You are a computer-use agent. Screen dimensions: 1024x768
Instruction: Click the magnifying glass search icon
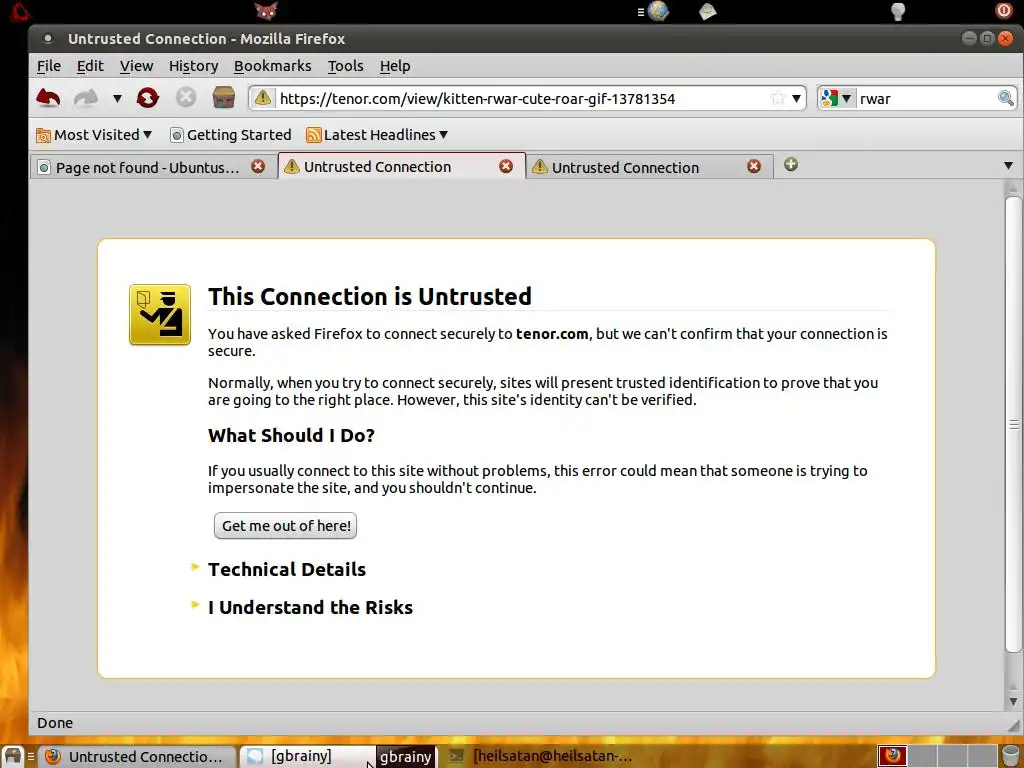(x=1006, y=99)
